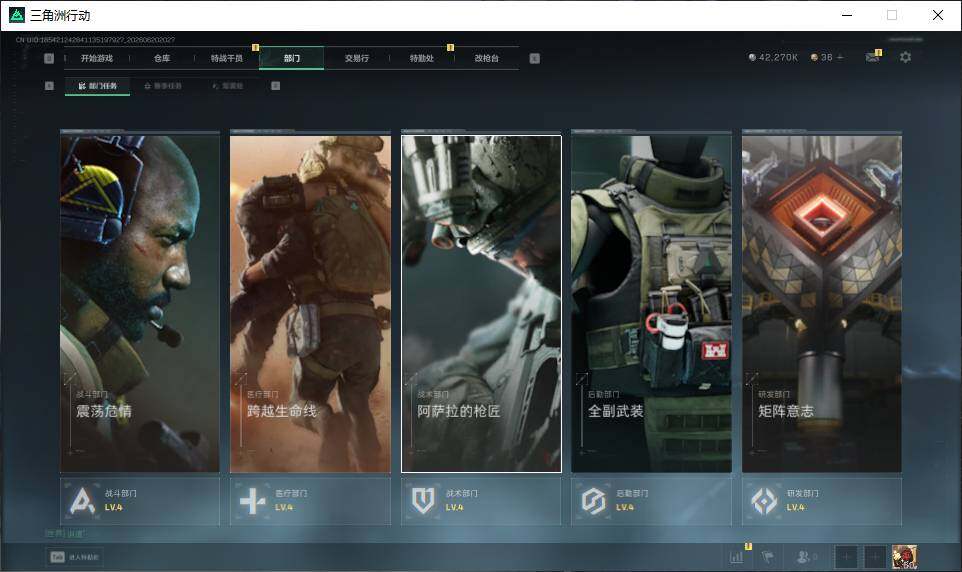Click the previous-tab key icon left of 开始游戏
Viewport: 962px width, 572px height.
point(49,58)
